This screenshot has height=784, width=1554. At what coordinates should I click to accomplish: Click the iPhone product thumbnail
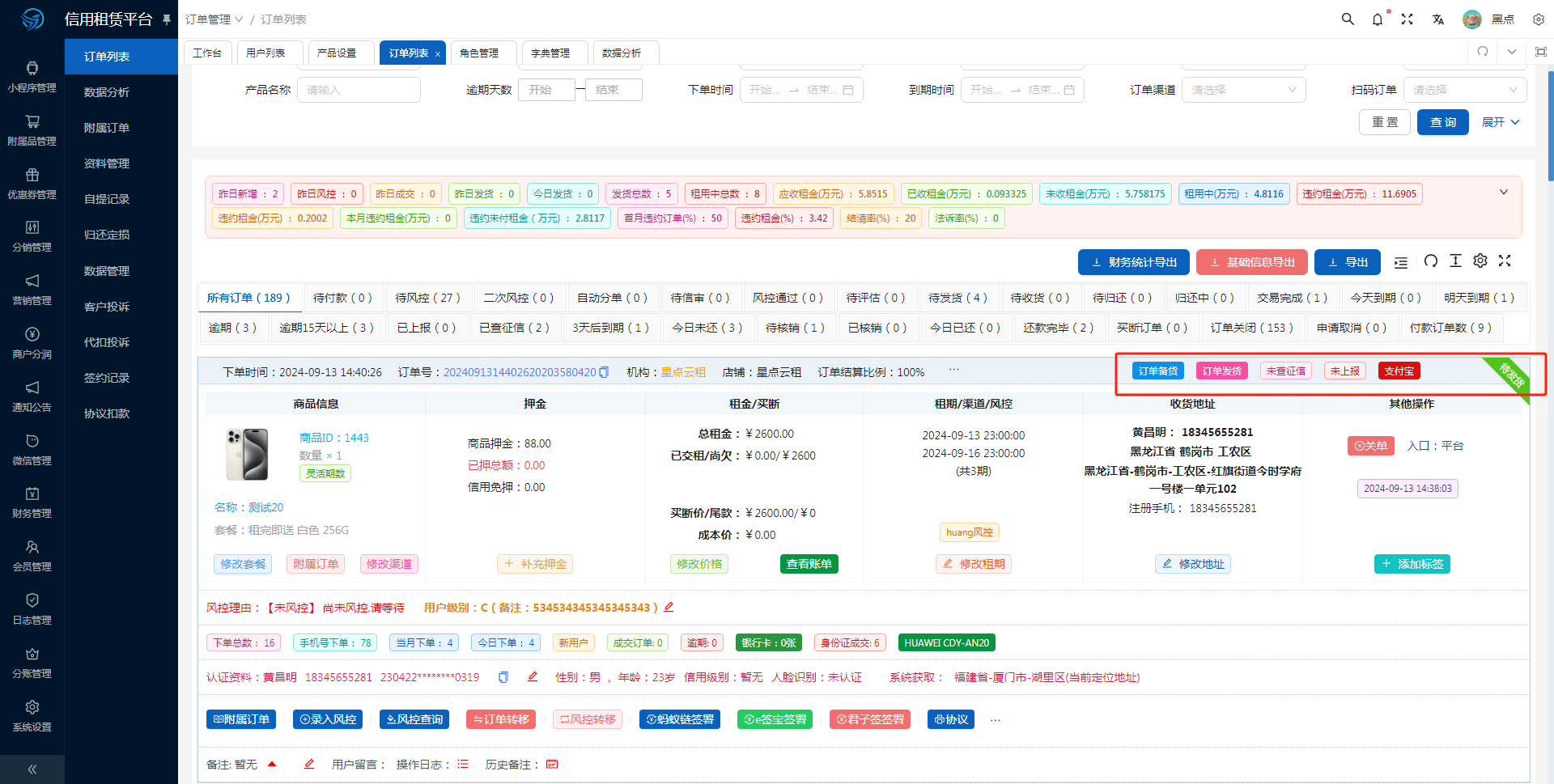(247, 455)
